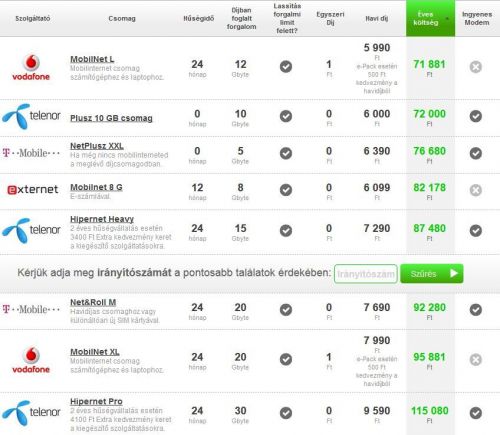Sort by the Csomag column header
The image size is (500, 435).
coord(122,18)
